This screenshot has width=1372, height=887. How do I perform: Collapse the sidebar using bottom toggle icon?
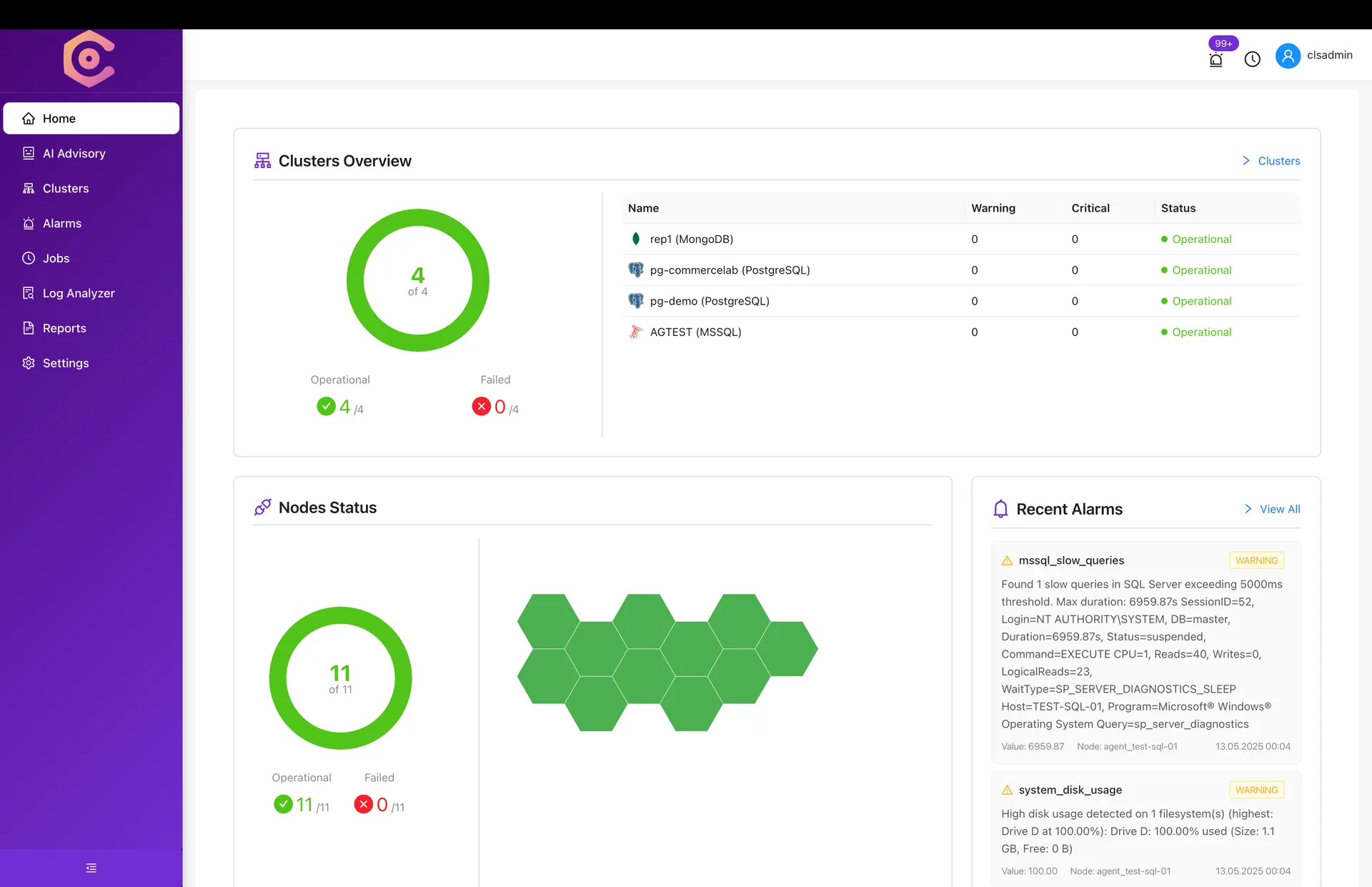point(91,868)
